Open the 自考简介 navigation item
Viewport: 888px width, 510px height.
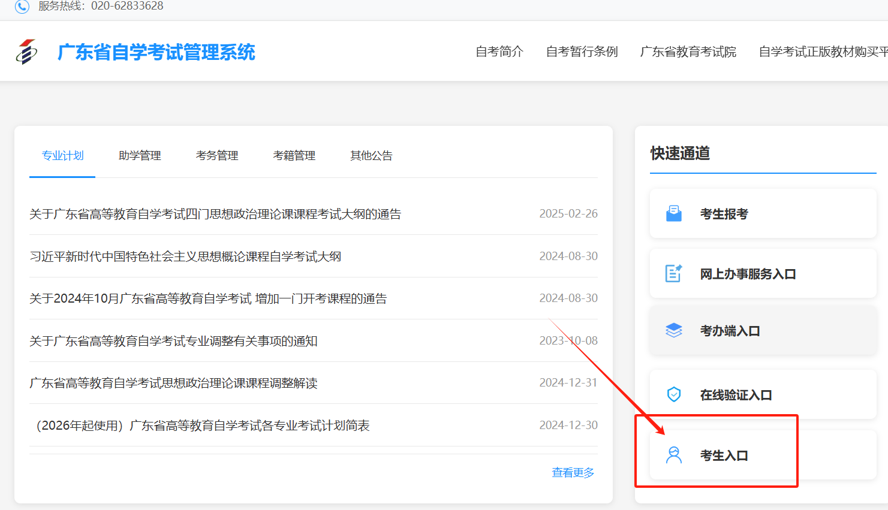coord(500,52)
